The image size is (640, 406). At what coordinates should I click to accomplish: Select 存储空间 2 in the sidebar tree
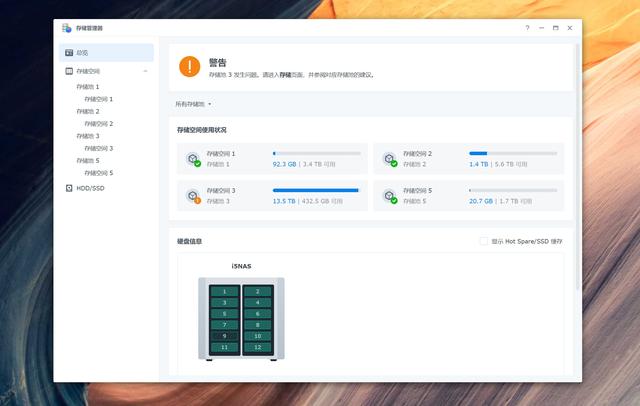(98, 124)
